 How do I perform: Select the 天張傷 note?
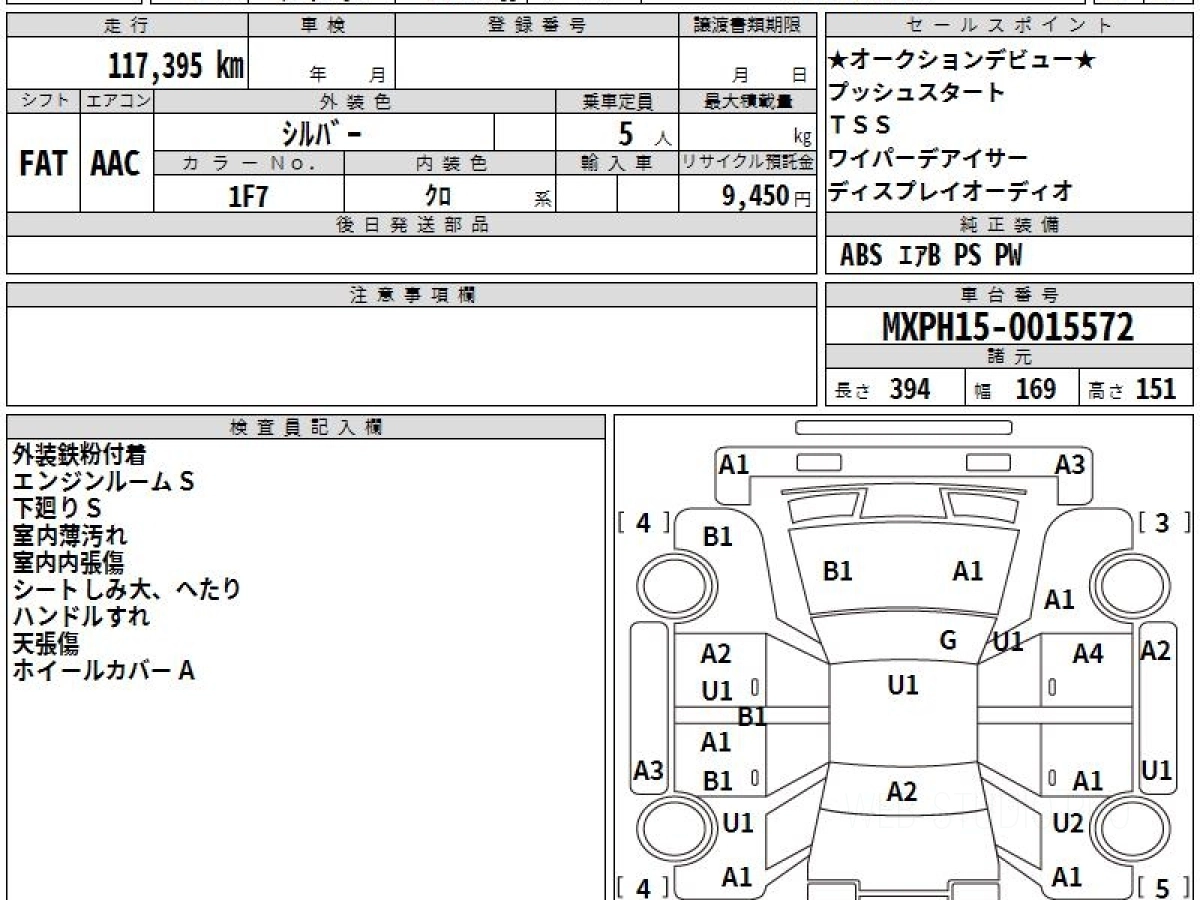(45, 644)
